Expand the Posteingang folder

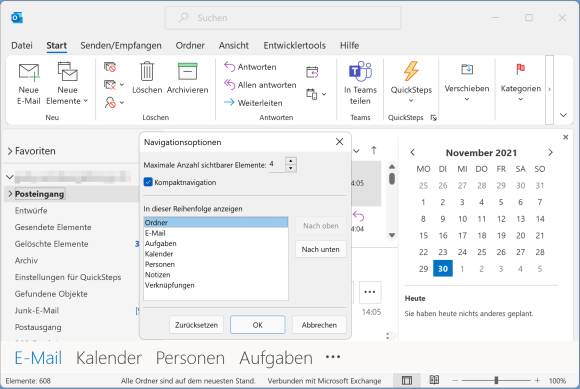[x=10, y=194]
